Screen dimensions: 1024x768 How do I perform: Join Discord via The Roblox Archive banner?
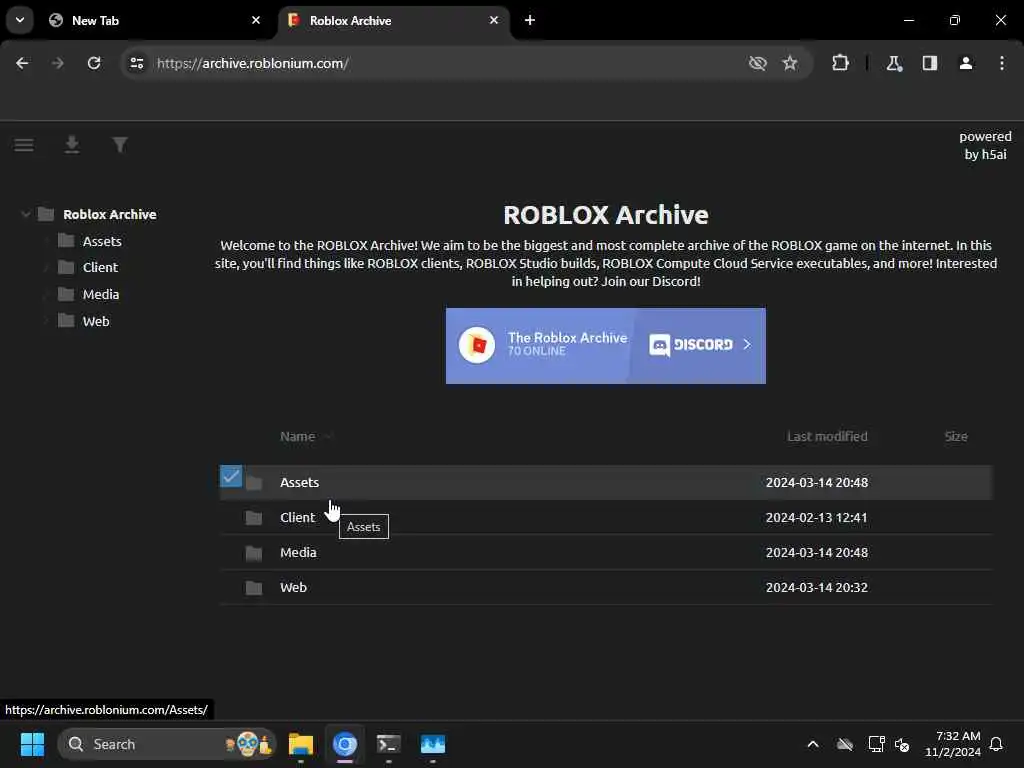click(605, 345)
